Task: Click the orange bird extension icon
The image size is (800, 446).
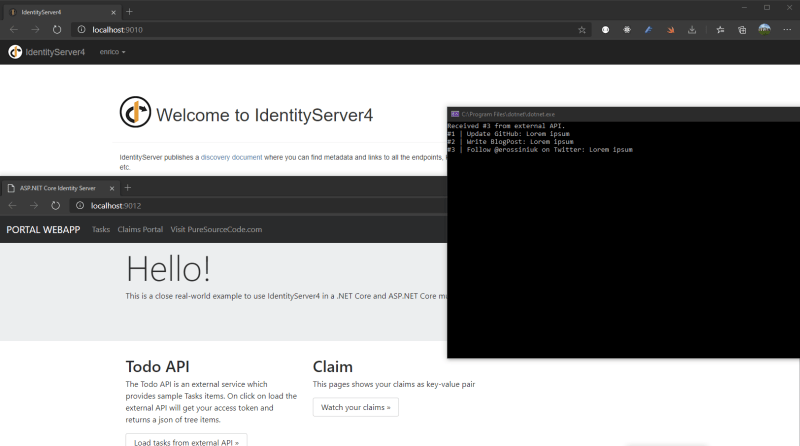Action: point(670,30)
